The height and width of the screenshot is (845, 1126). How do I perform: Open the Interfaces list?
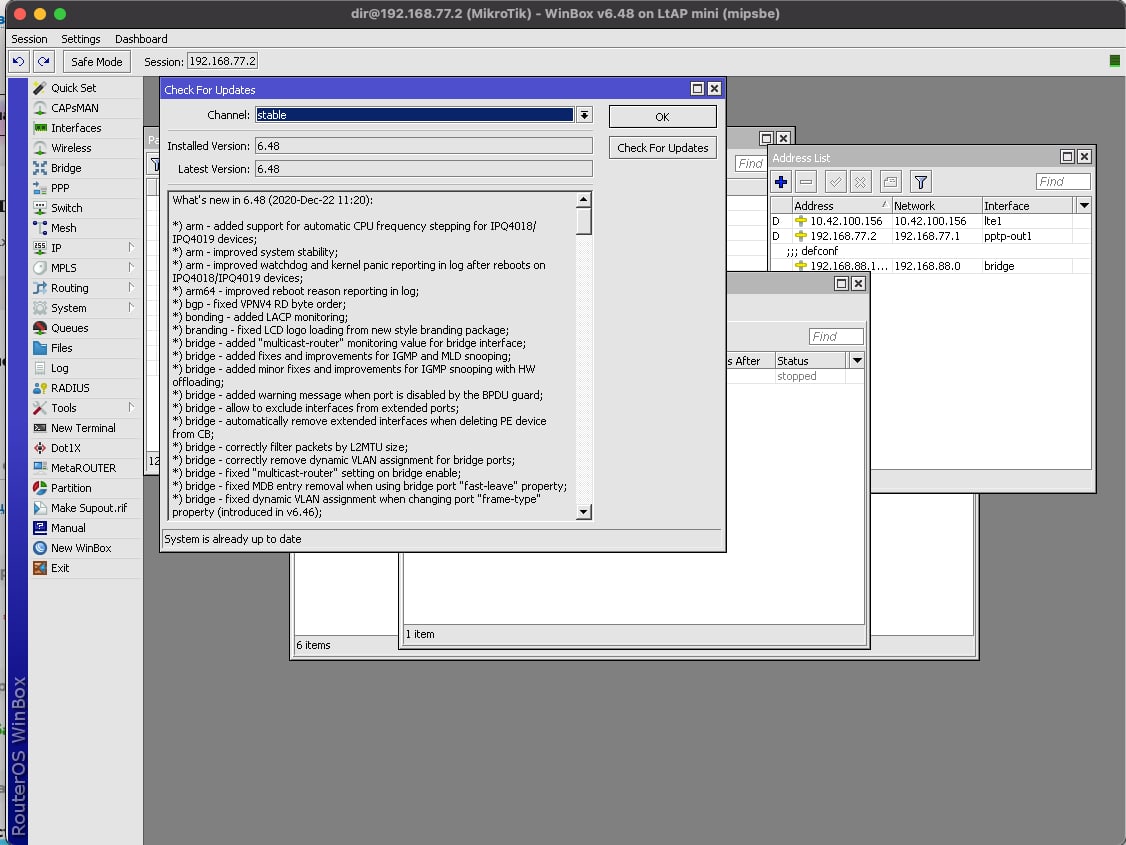click(76, 128)
